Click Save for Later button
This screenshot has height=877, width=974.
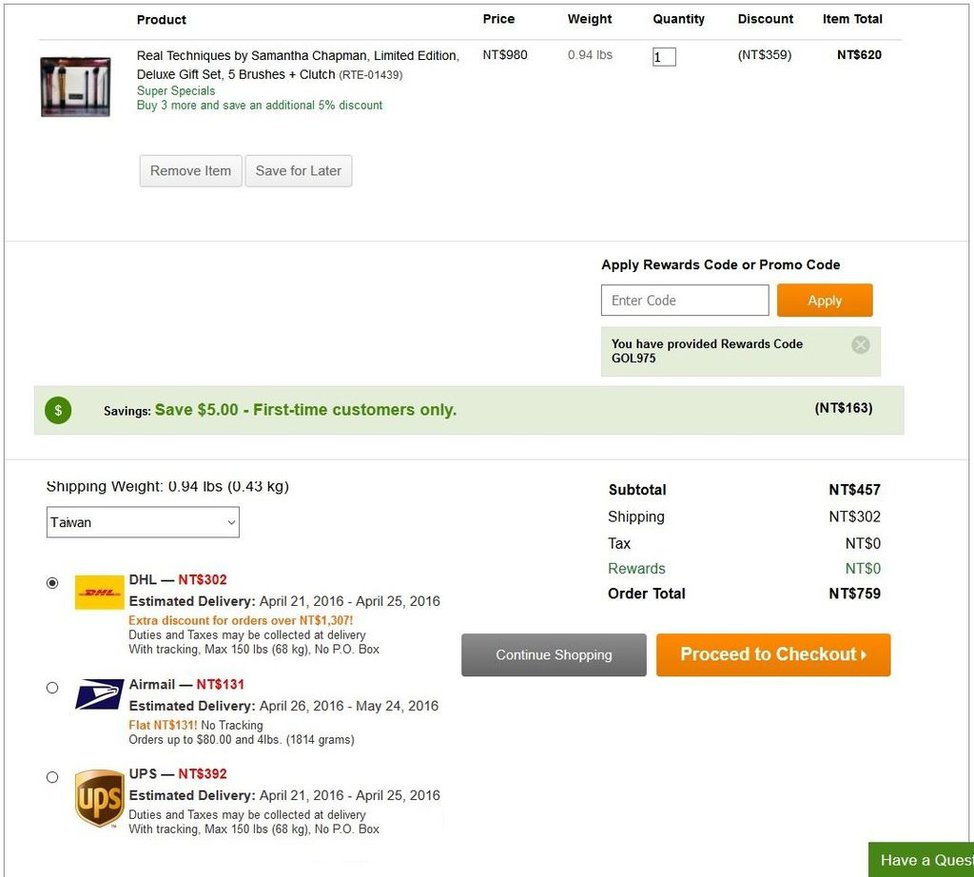(x=299, y=171)
